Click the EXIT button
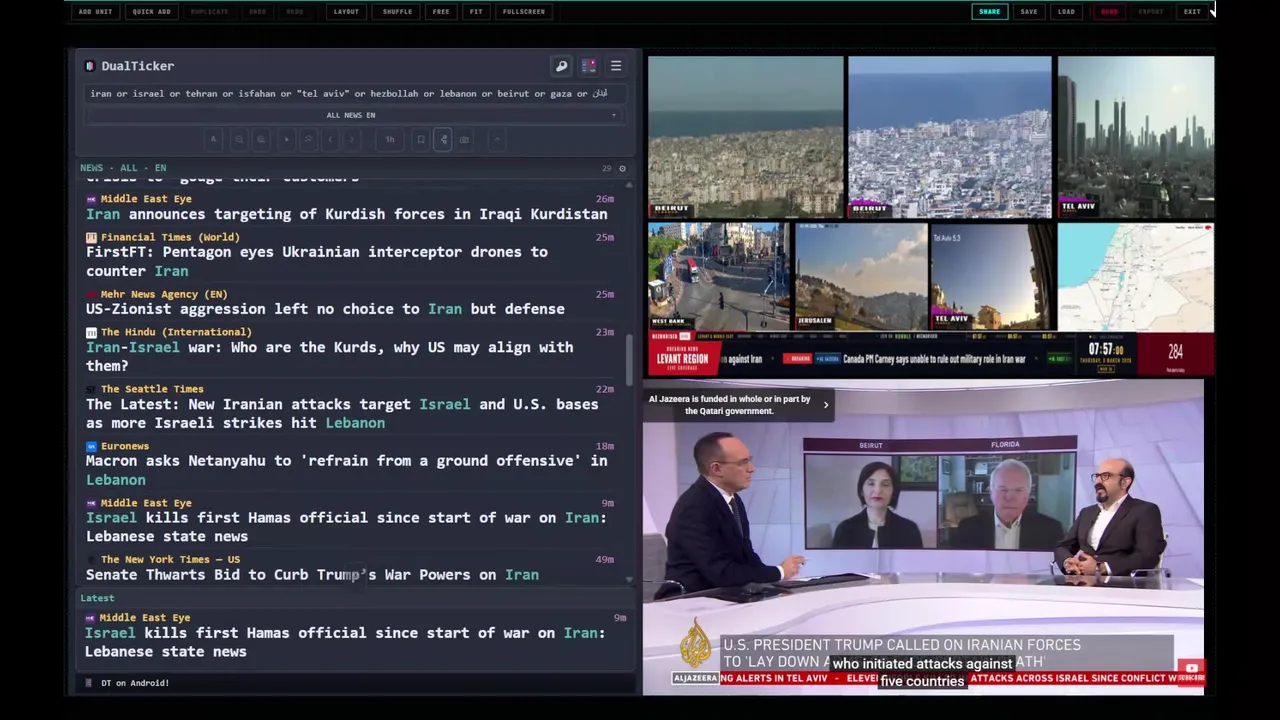The image size is (1280, 720). [x=1192, y=12]
